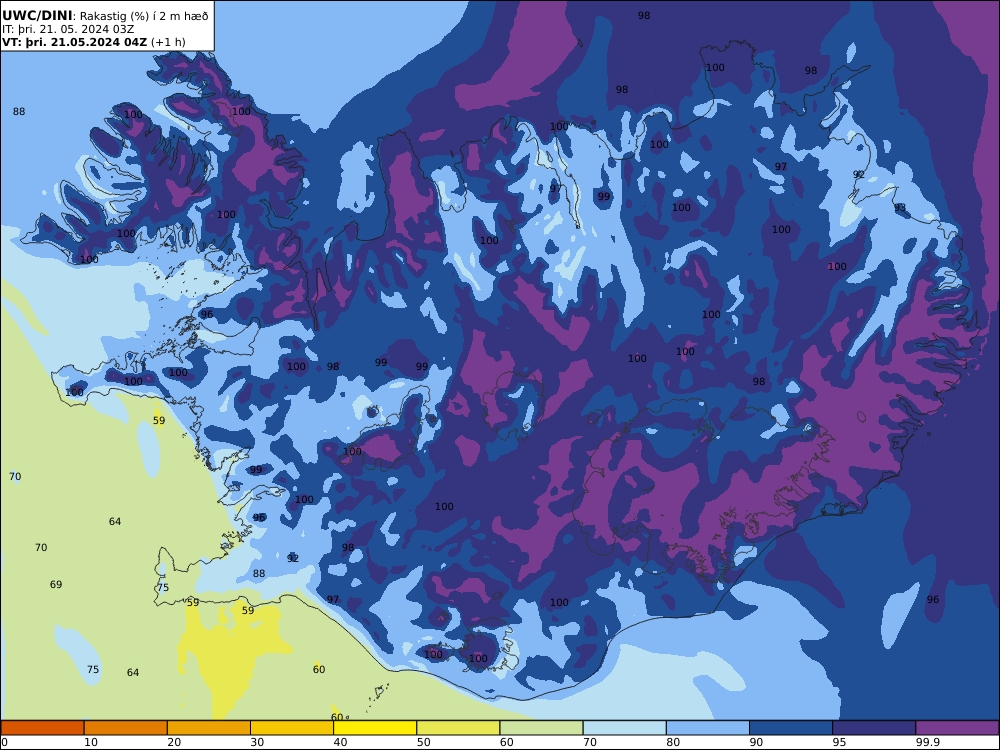Select the navy 95–99.9 legend swatch

coord(874,728)
